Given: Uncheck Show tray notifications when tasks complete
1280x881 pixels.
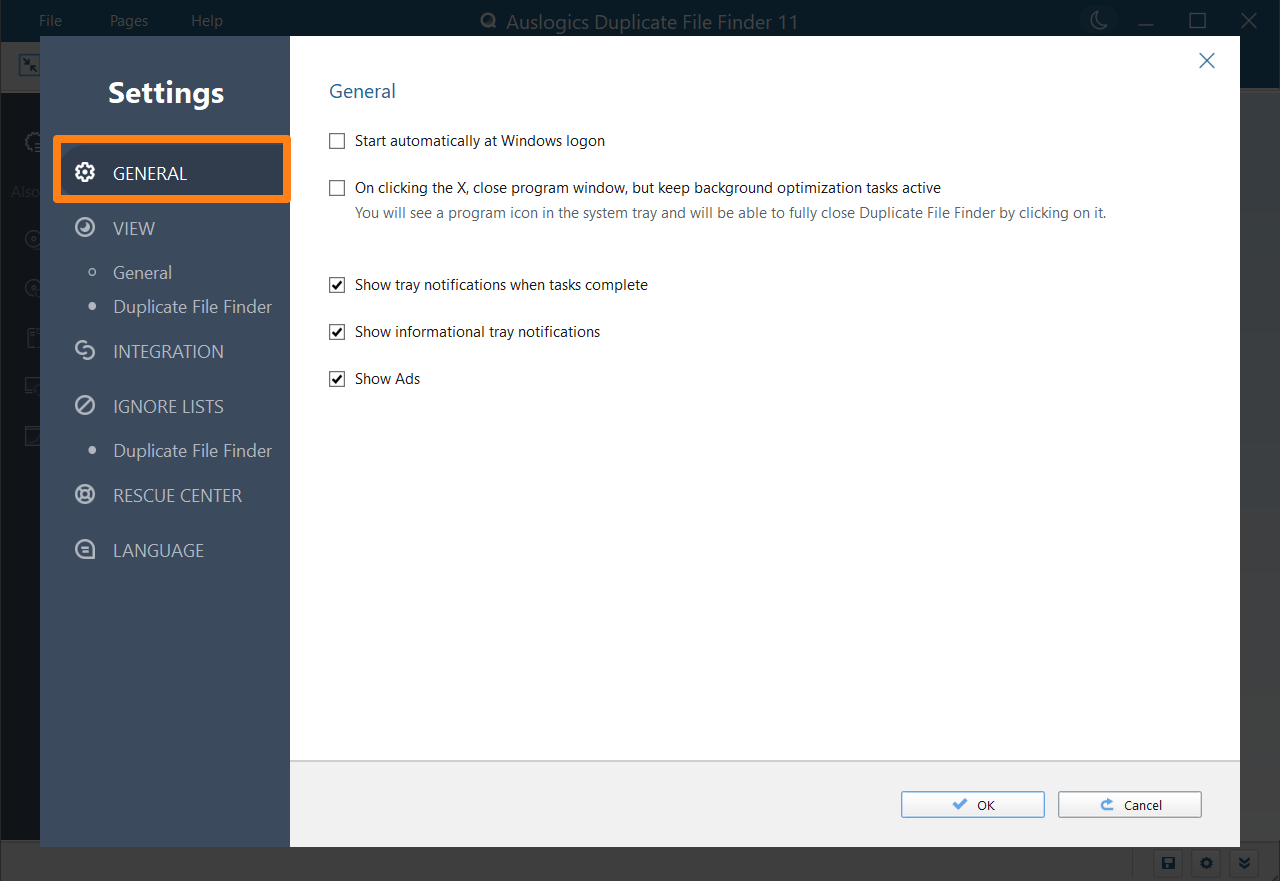Looking at the screenshot, I should tap(336, 284).
